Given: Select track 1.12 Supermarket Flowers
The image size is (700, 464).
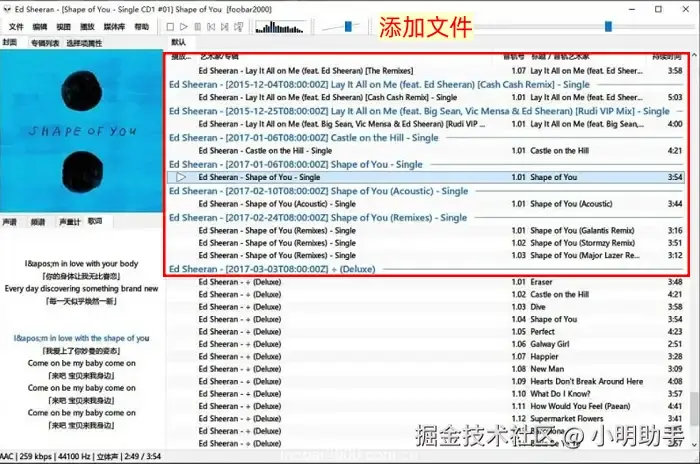Looking at the screenshot, I should coord(425,419).
